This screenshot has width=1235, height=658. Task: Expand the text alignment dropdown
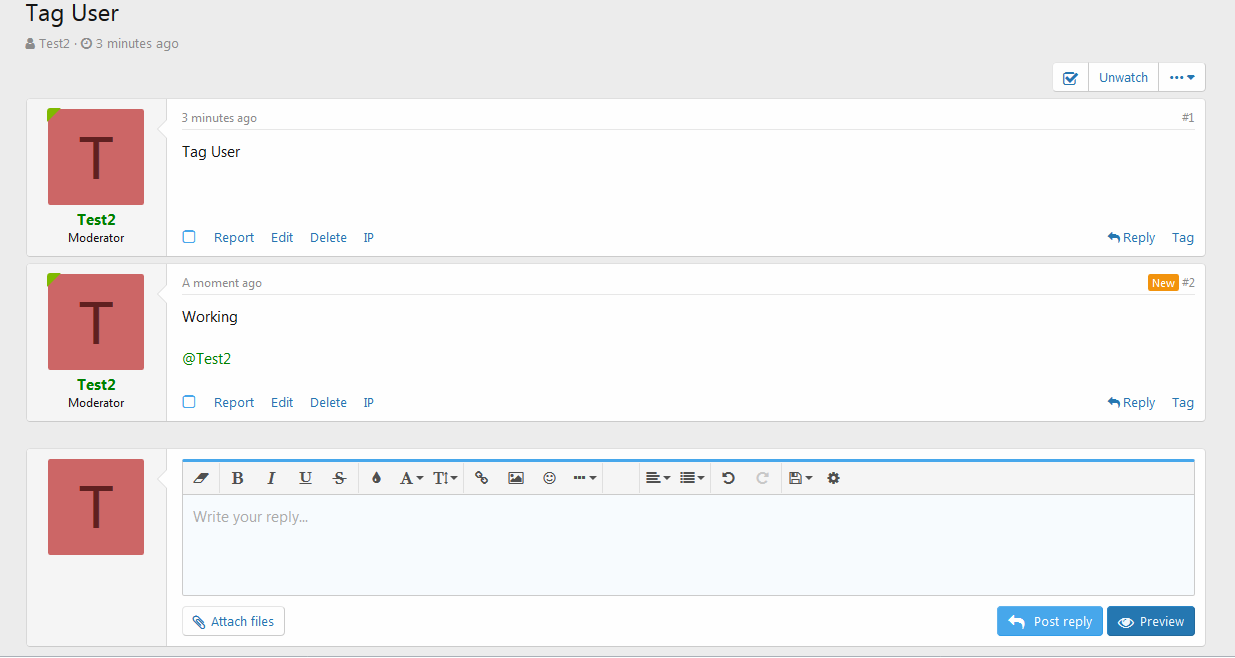tap(657, 478)
